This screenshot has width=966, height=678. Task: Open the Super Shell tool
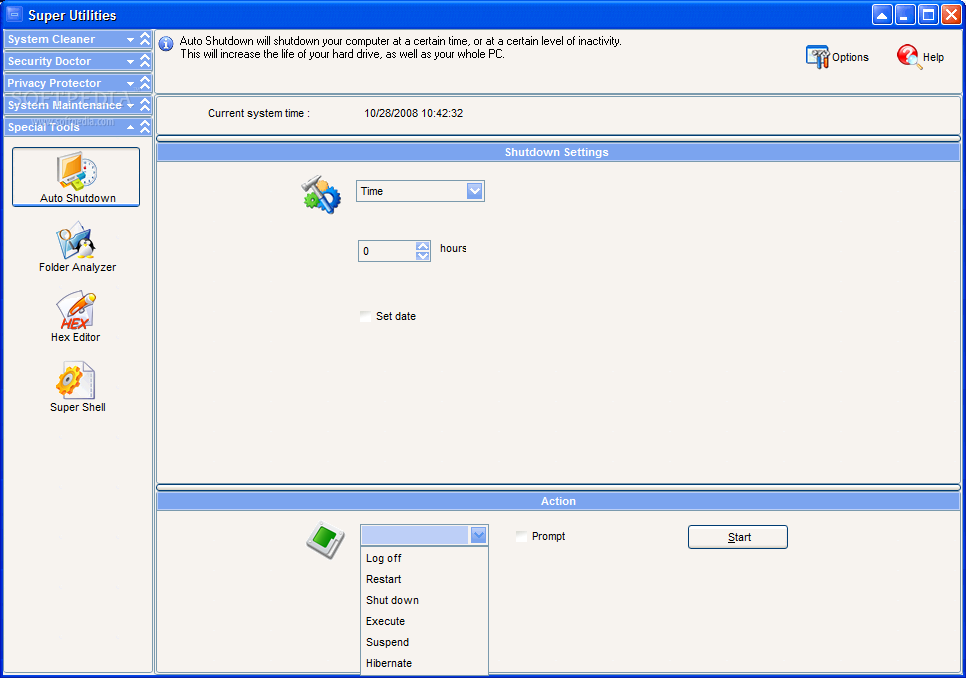coord(78,387)
